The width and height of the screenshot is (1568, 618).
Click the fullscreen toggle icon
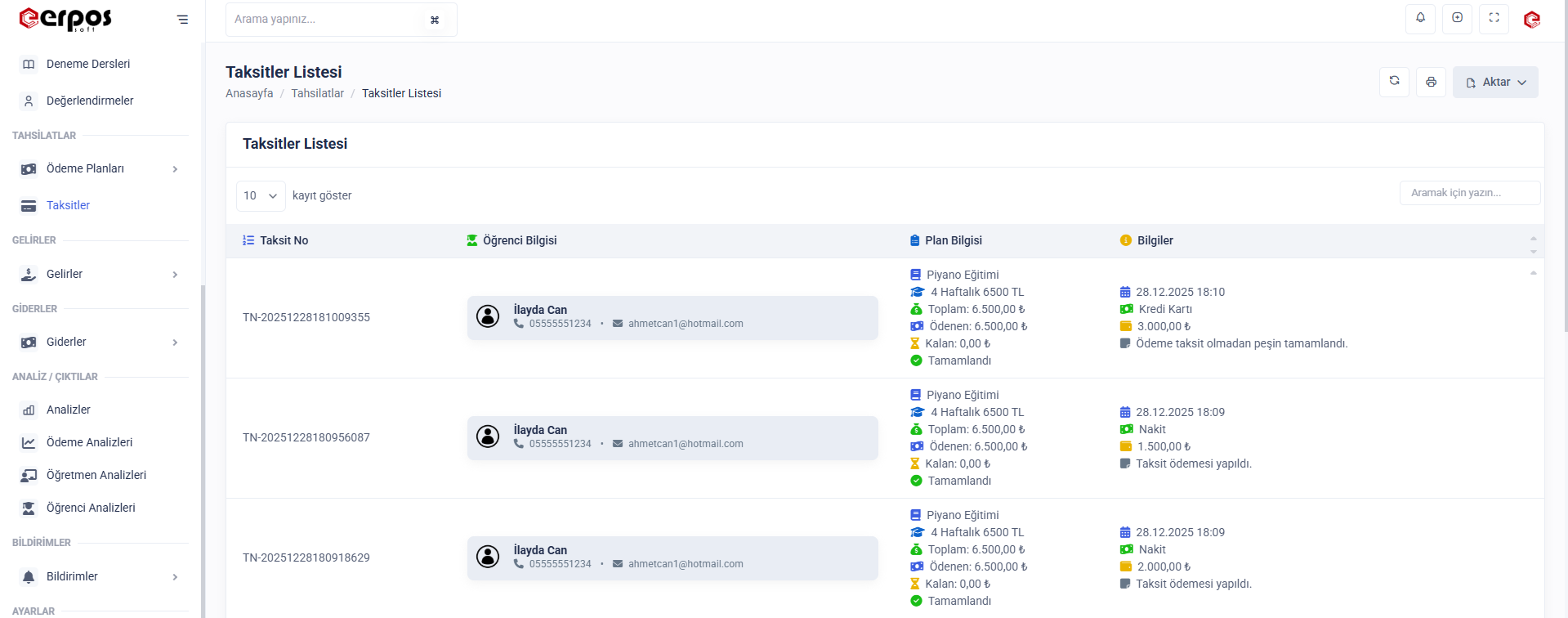tap(1494, 18)
